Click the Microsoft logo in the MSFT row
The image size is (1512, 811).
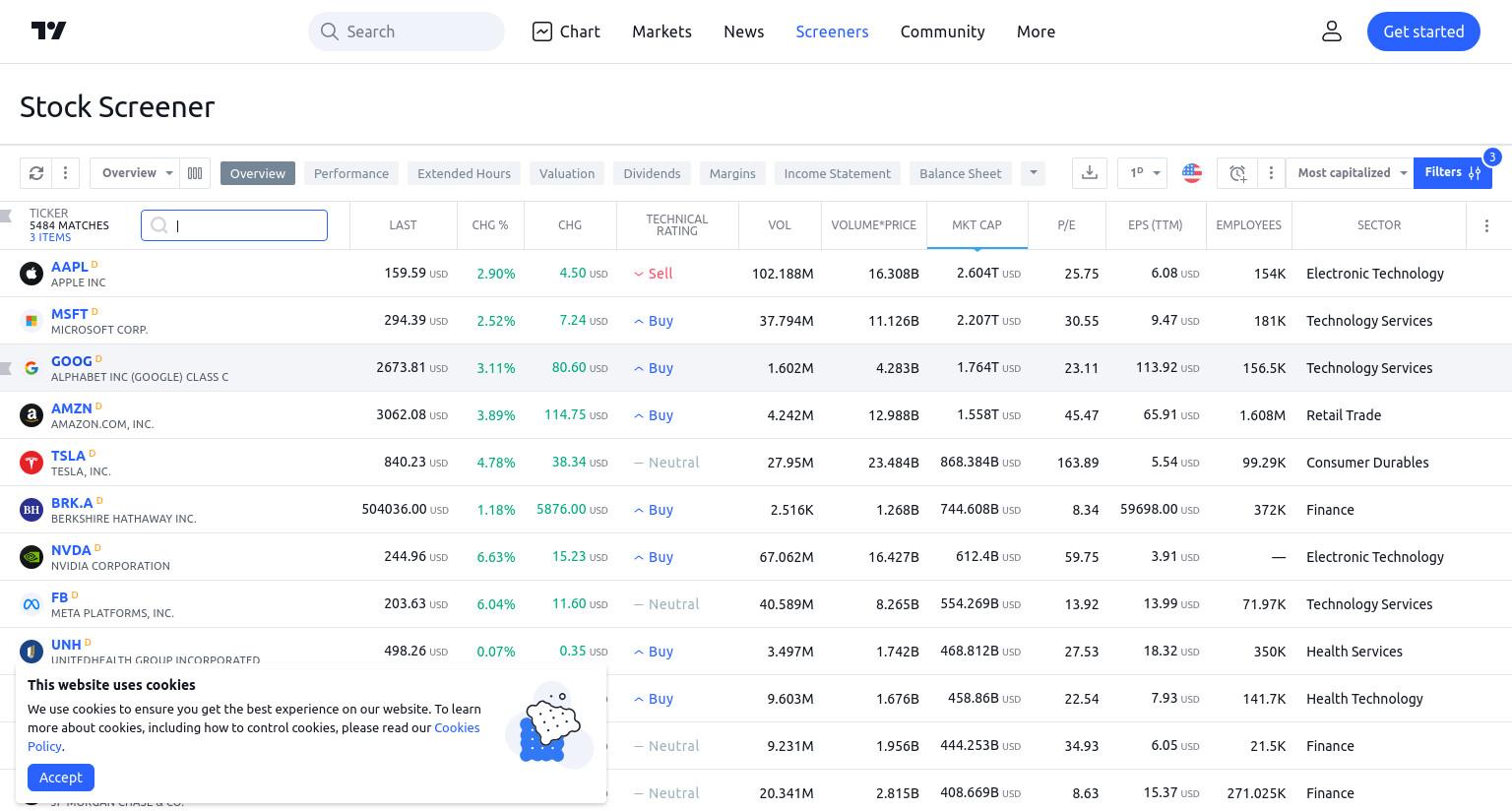[x=31, y=321]
